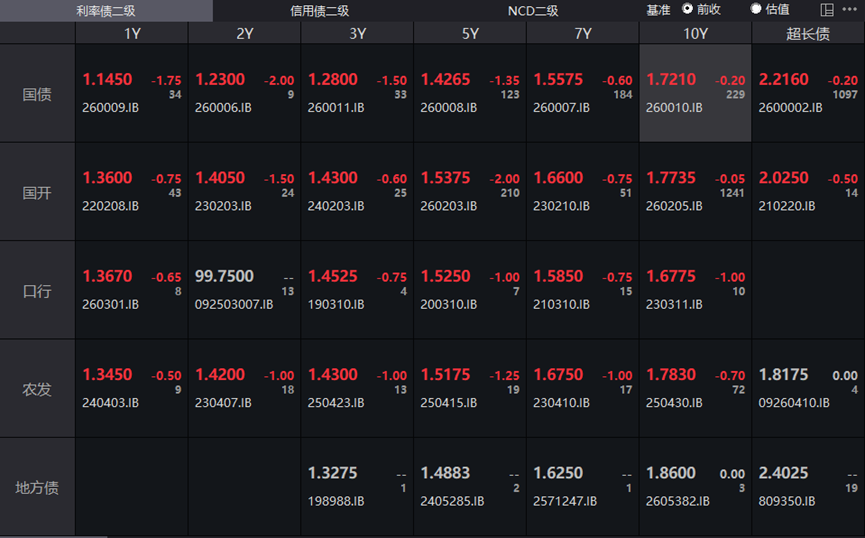
Task: Open bond 09260410.IB cell
Action: [x=808, y=388]
